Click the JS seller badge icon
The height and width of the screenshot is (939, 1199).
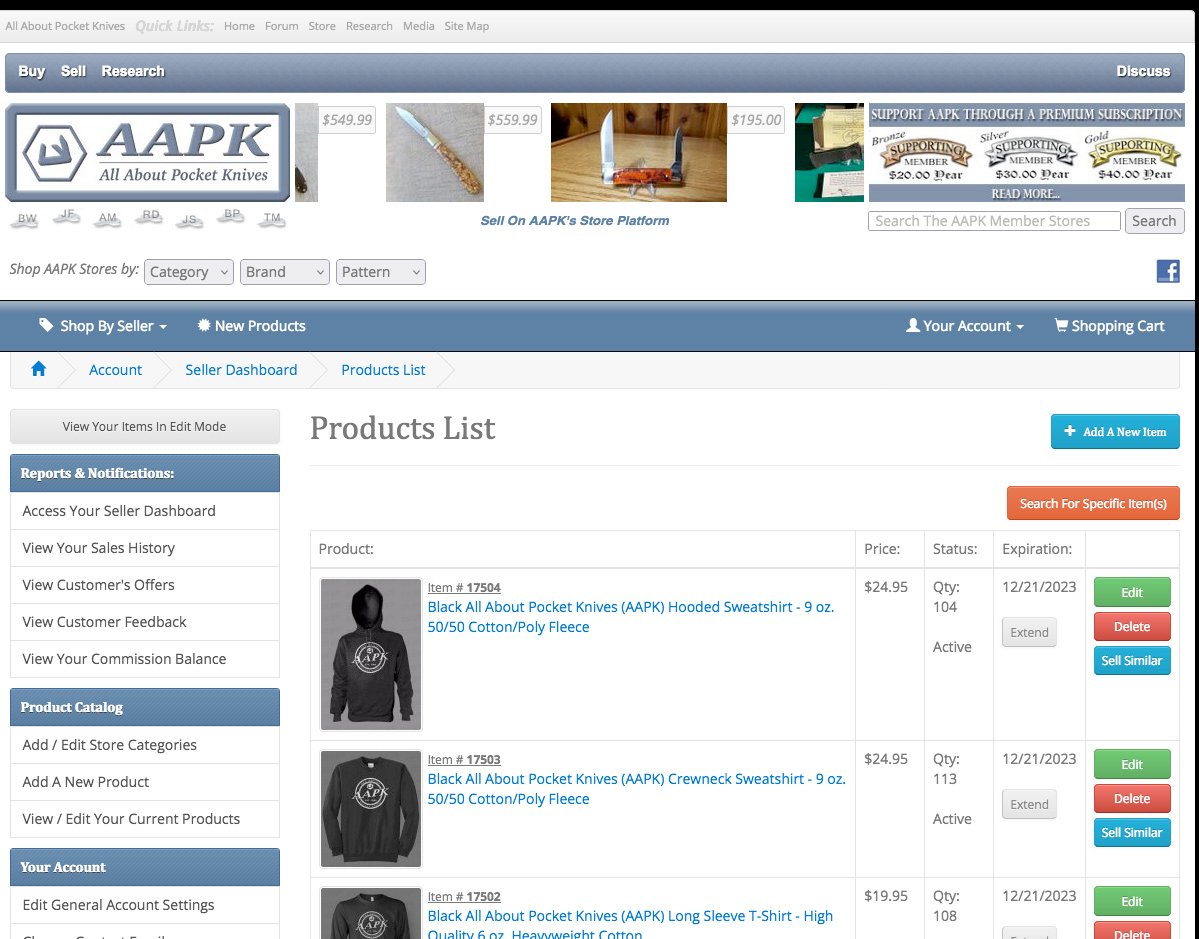[x=189, y=220]
